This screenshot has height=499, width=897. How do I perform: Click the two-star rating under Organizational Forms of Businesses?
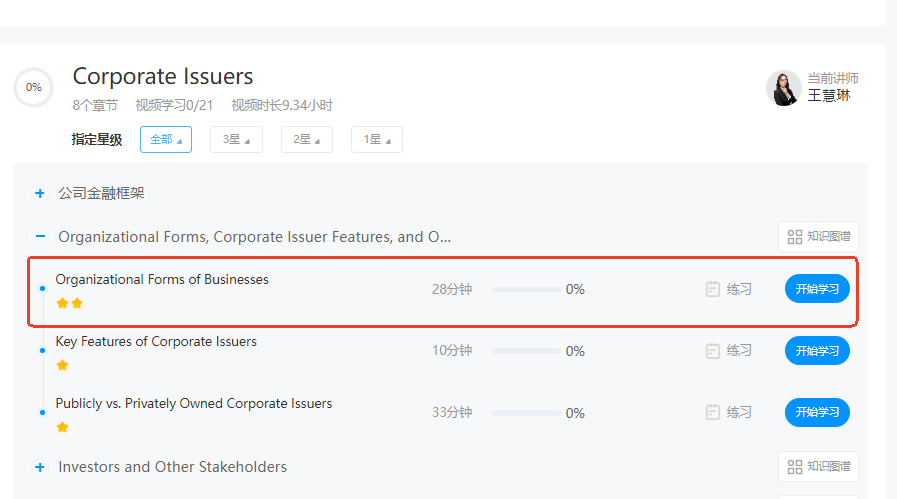69,303
